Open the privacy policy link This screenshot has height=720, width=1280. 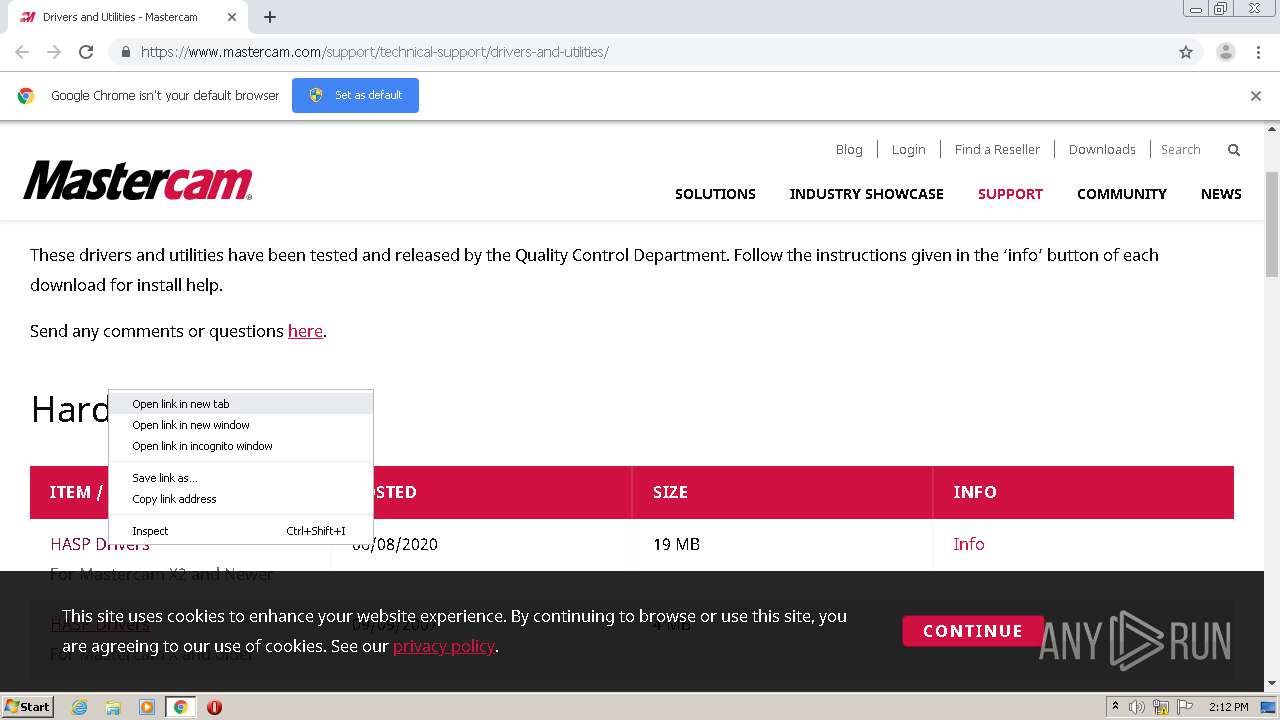(x=444, y=646)
